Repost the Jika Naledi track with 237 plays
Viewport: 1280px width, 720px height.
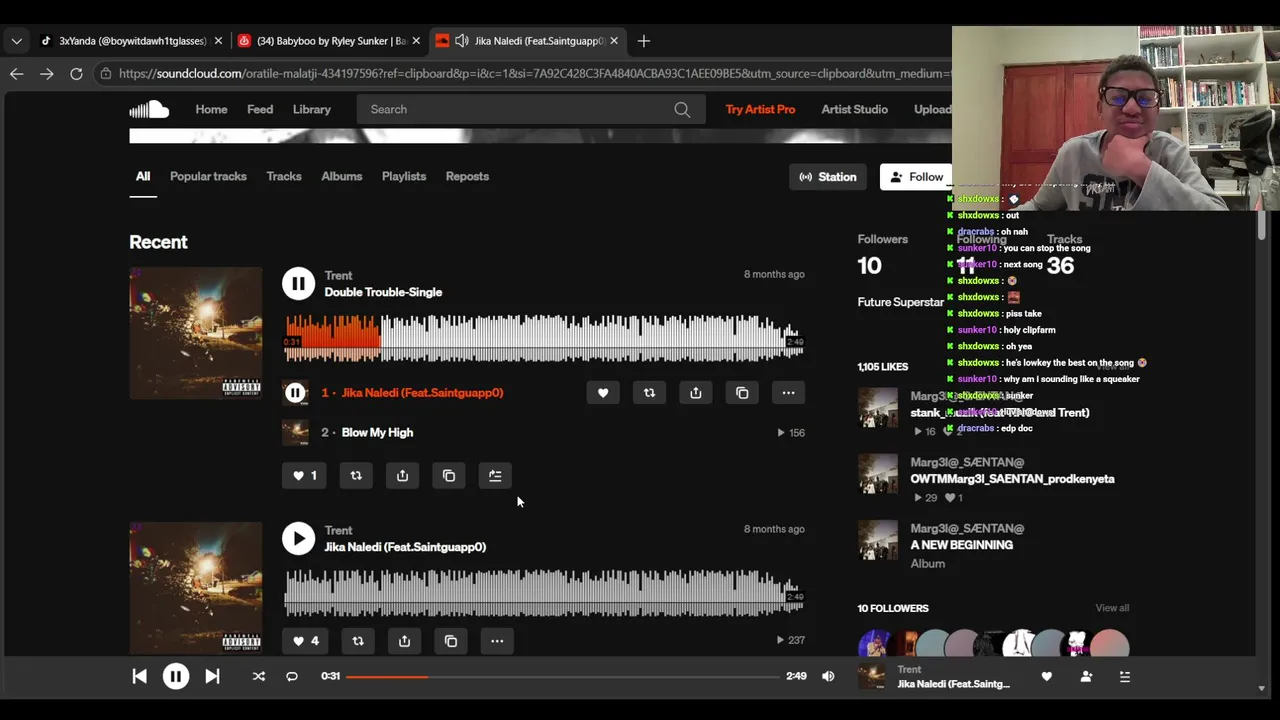point(358,641)
